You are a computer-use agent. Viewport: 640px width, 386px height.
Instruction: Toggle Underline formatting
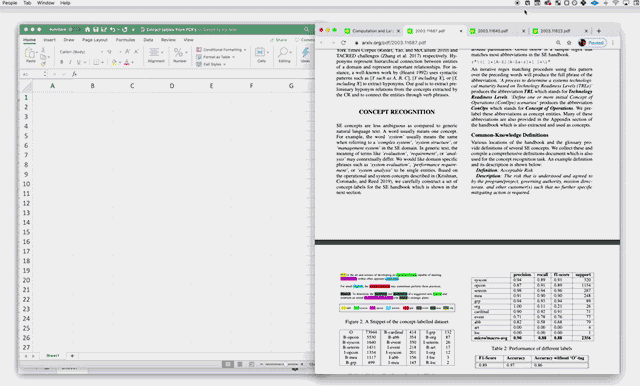tap(78, 62)
